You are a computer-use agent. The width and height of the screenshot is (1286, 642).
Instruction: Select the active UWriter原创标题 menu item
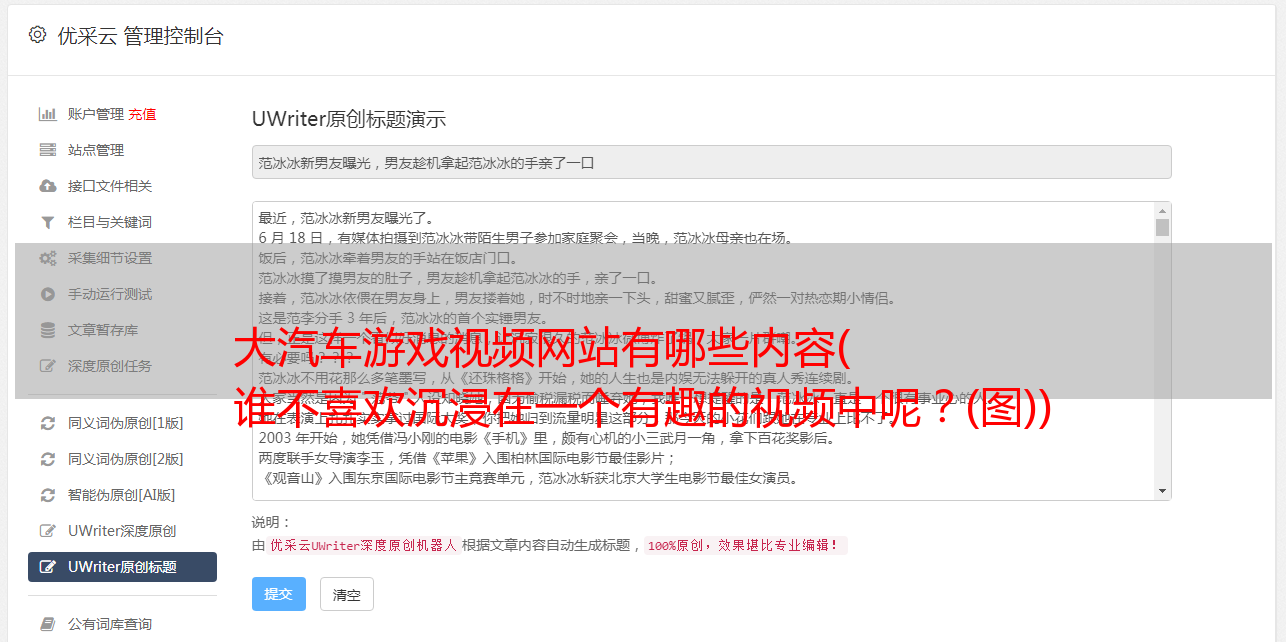tap(122, 567)
